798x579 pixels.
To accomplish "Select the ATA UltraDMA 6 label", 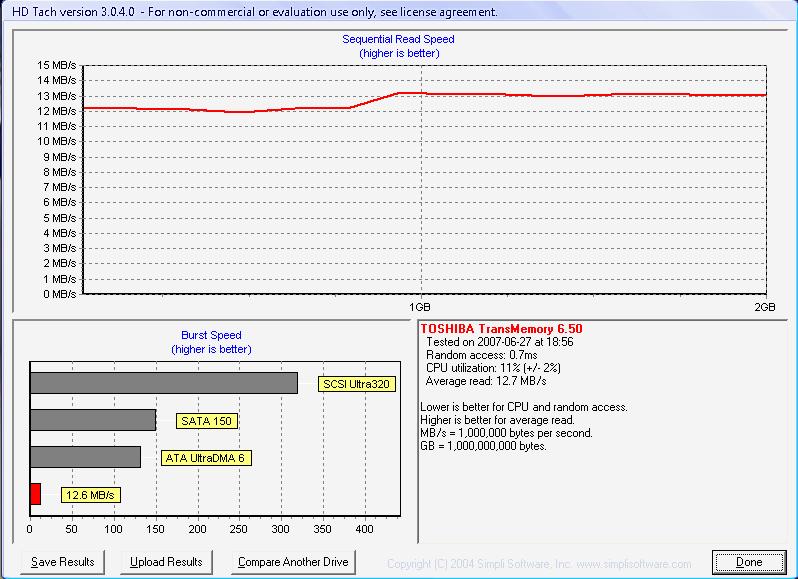I will pyautogui.click(x=206, y=458).
